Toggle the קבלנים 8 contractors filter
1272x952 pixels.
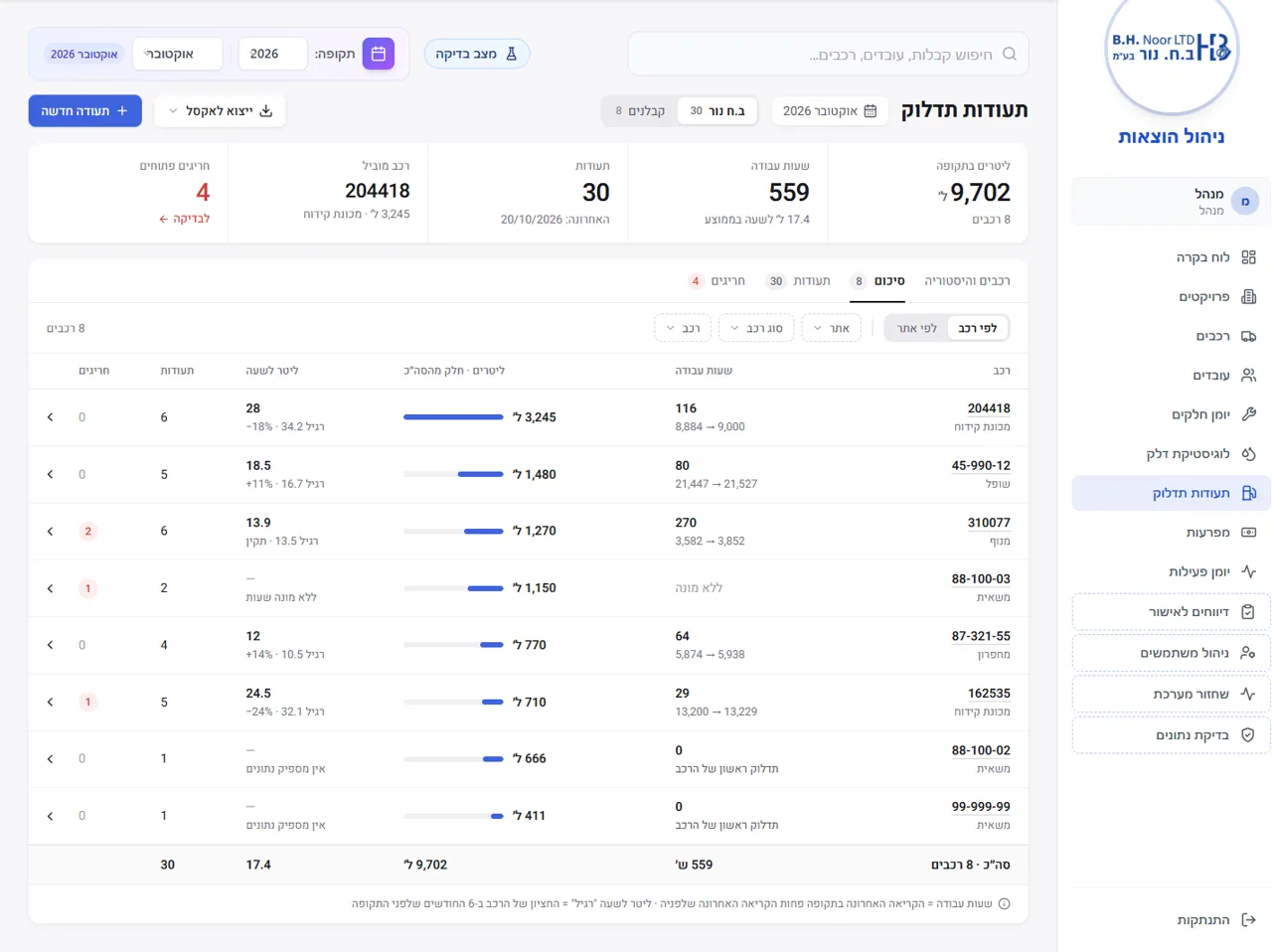[x=640, y=111]
